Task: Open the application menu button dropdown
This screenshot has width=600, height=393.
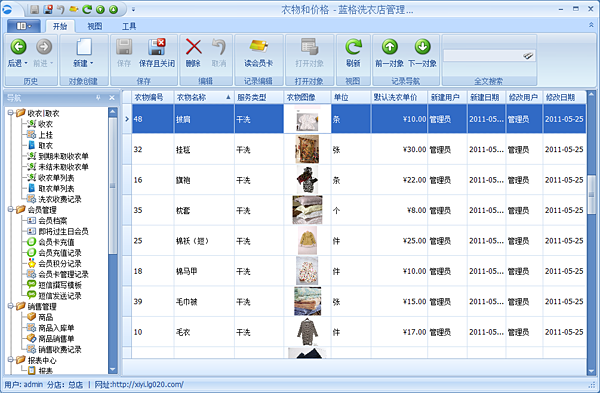Action: point(23,26)
